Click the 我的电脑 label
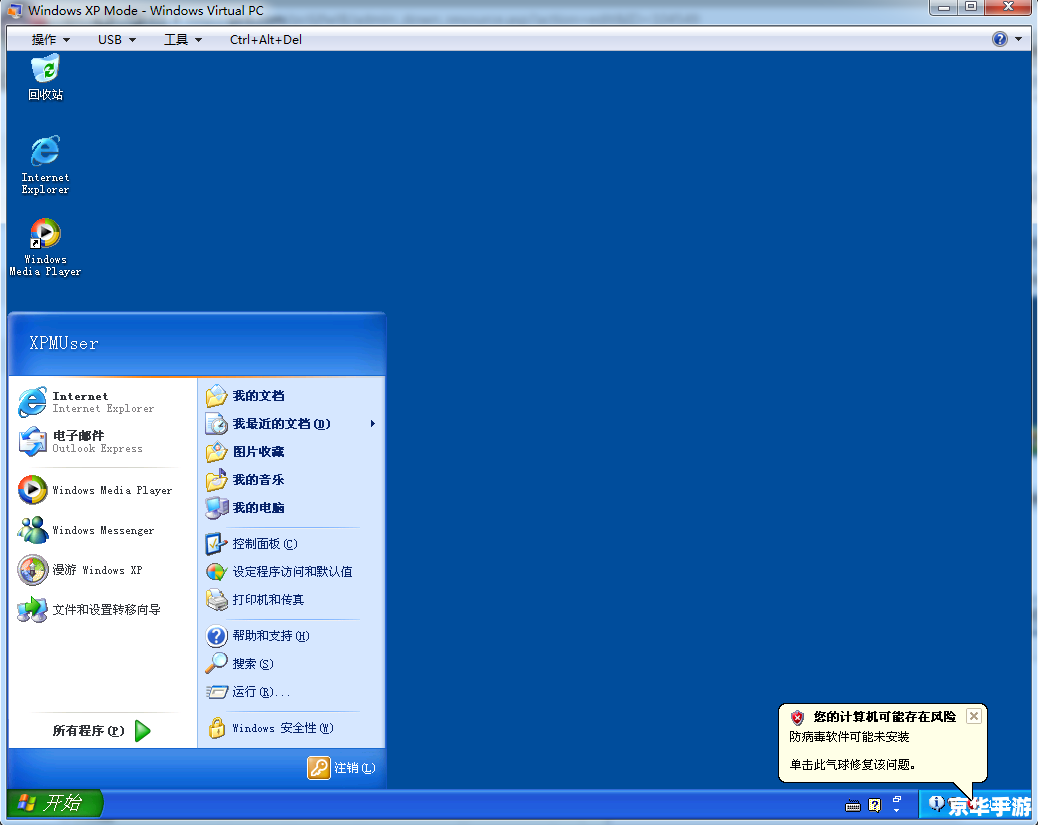The width and height of the screenshot is (1038, 825). [x=258, y=508]
